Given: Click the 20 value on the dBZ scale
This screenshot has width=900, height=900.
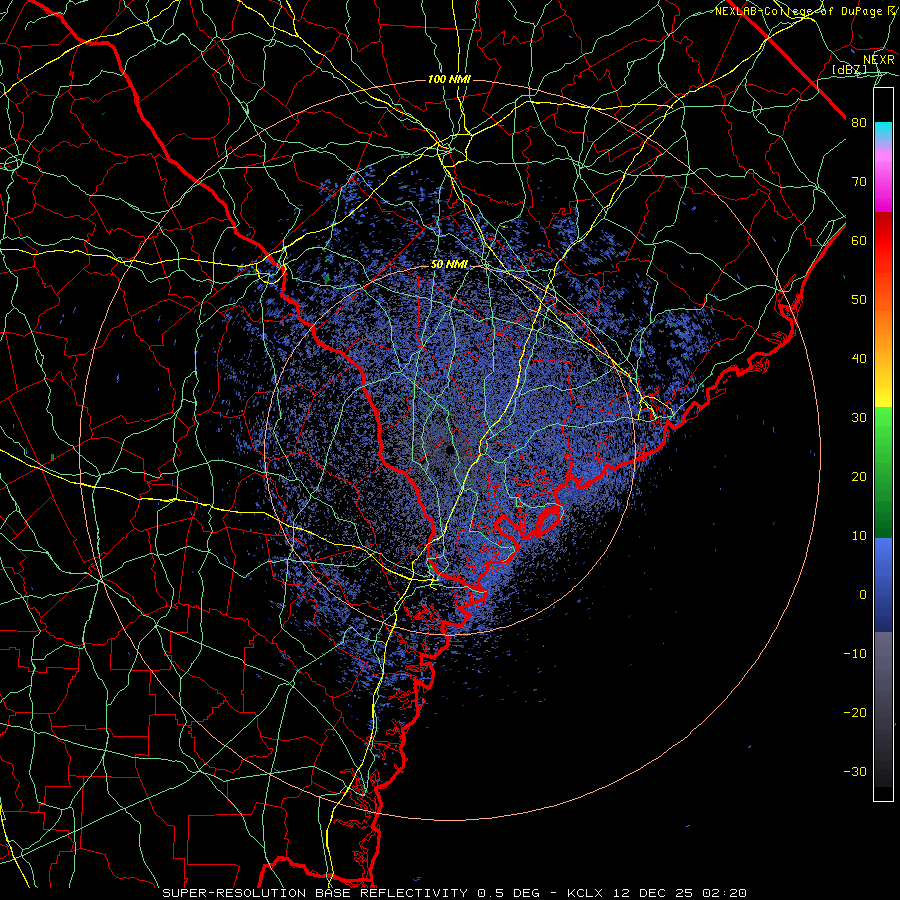Looking at the screenshot, I should (859, 477).
